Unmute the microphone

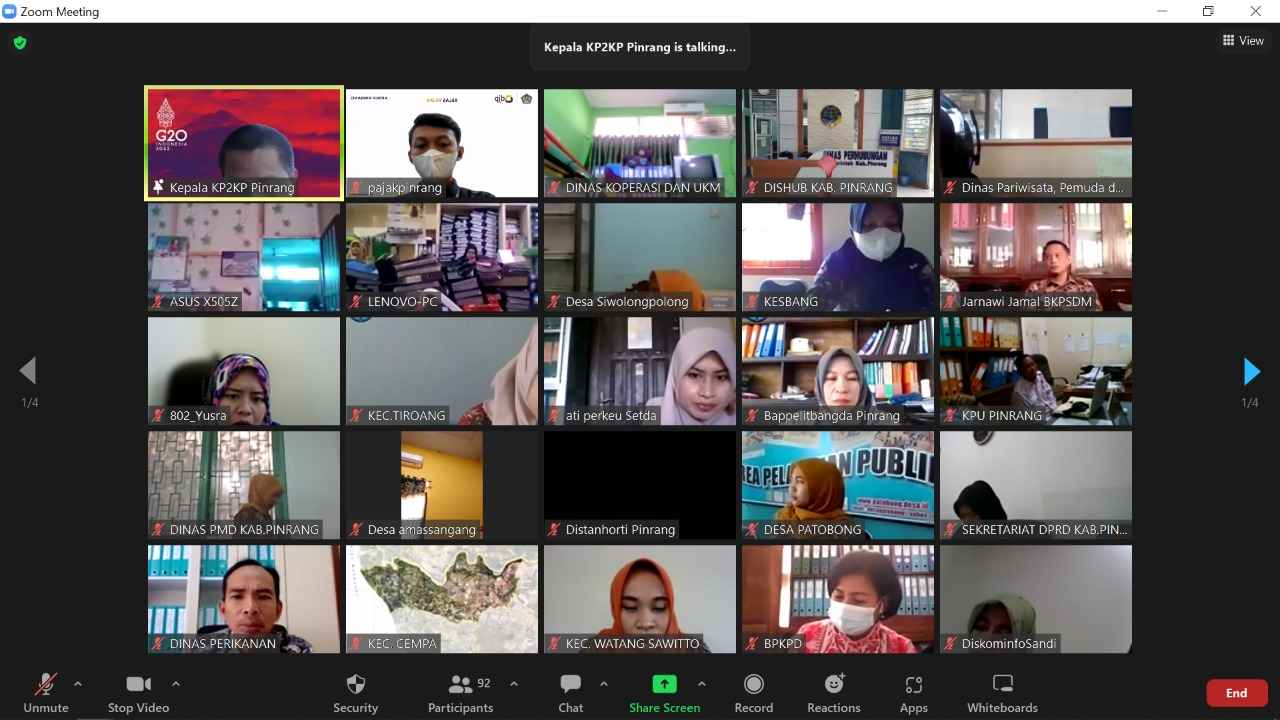(x=46, y=693)
